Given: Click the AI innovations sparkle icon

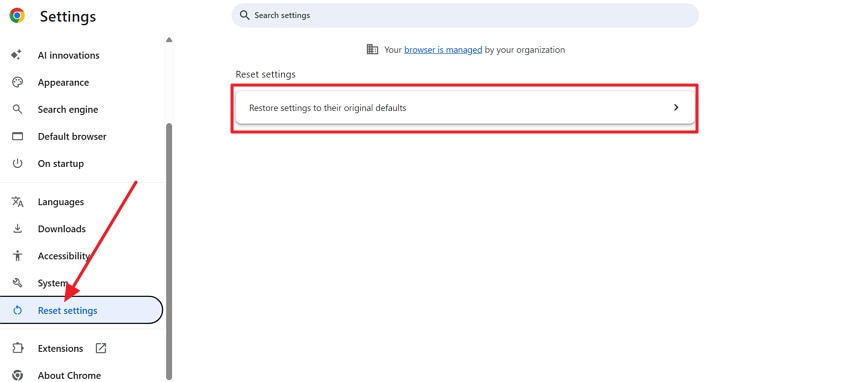Looking at the screenshot, I should tap(17, 55).
